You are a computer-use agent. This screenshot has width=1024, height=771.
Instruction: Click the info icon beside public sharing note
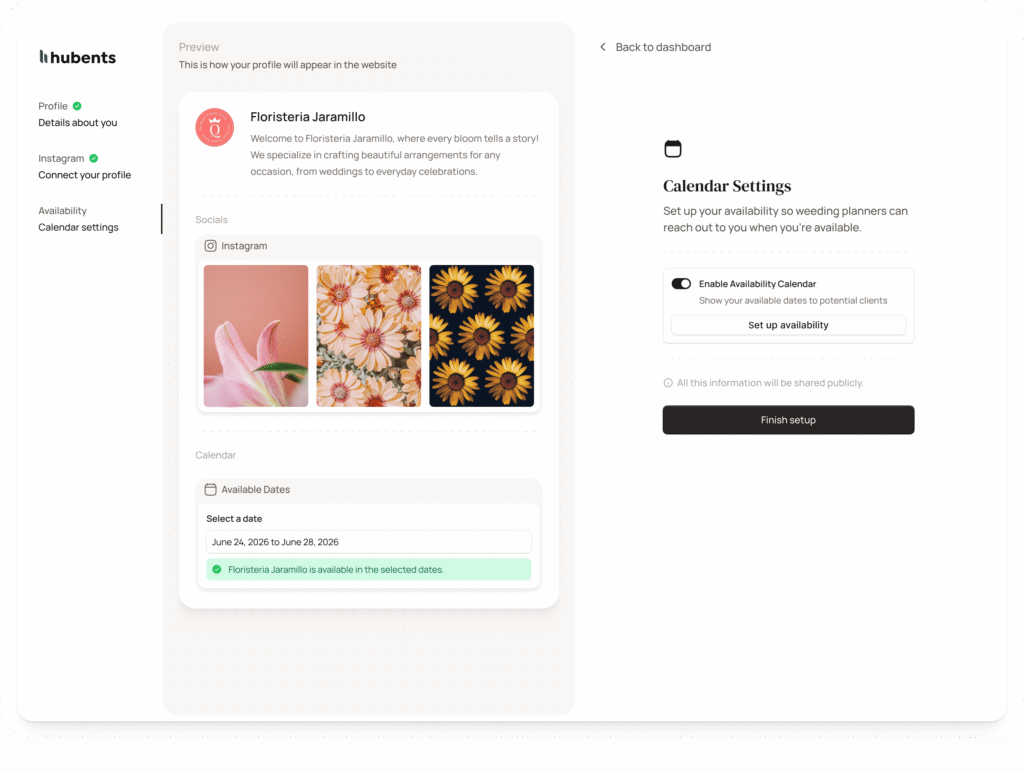668,383
